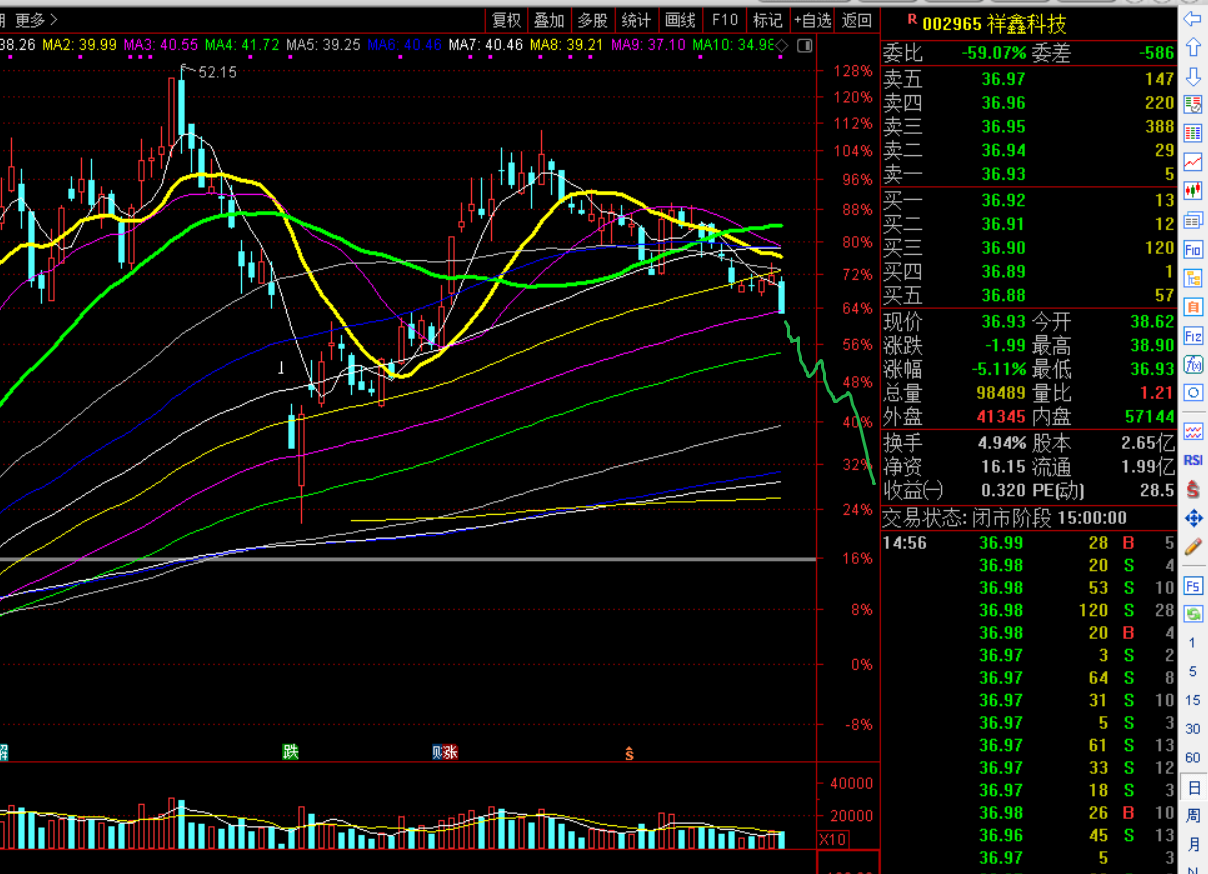Click the 换手 turnover value 4.94%
This screenshot has width=1208, height=874.
(1002, 443)
